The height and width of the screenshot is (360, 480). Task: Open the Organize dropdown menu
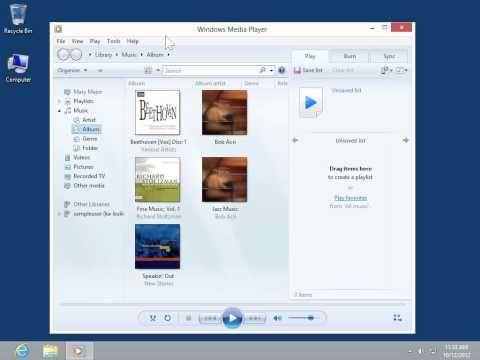coord(72,70)
